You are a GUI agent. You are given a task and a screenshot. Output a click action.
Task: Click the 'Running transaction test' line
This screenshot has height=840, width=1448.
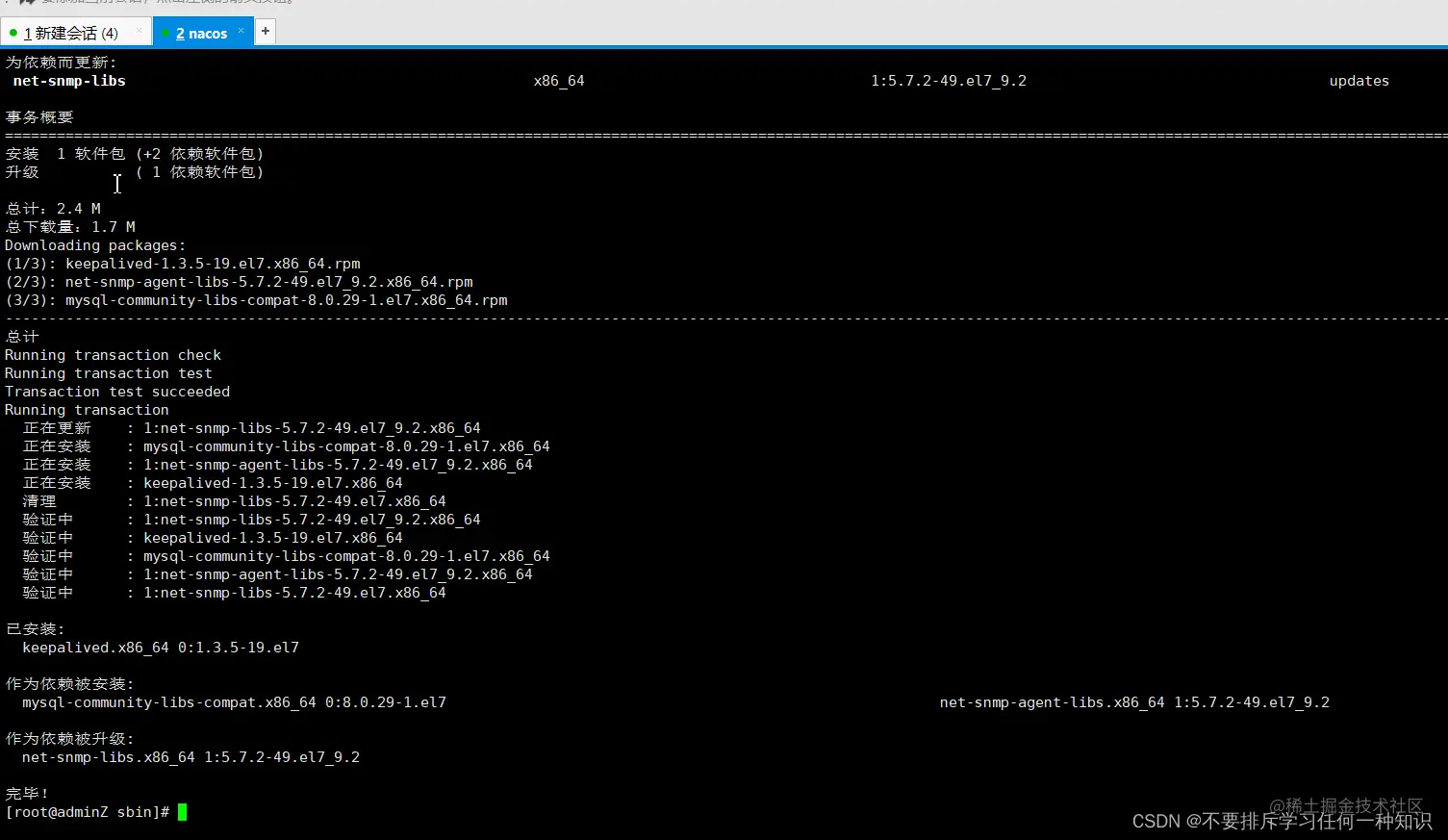pos(109,373)
